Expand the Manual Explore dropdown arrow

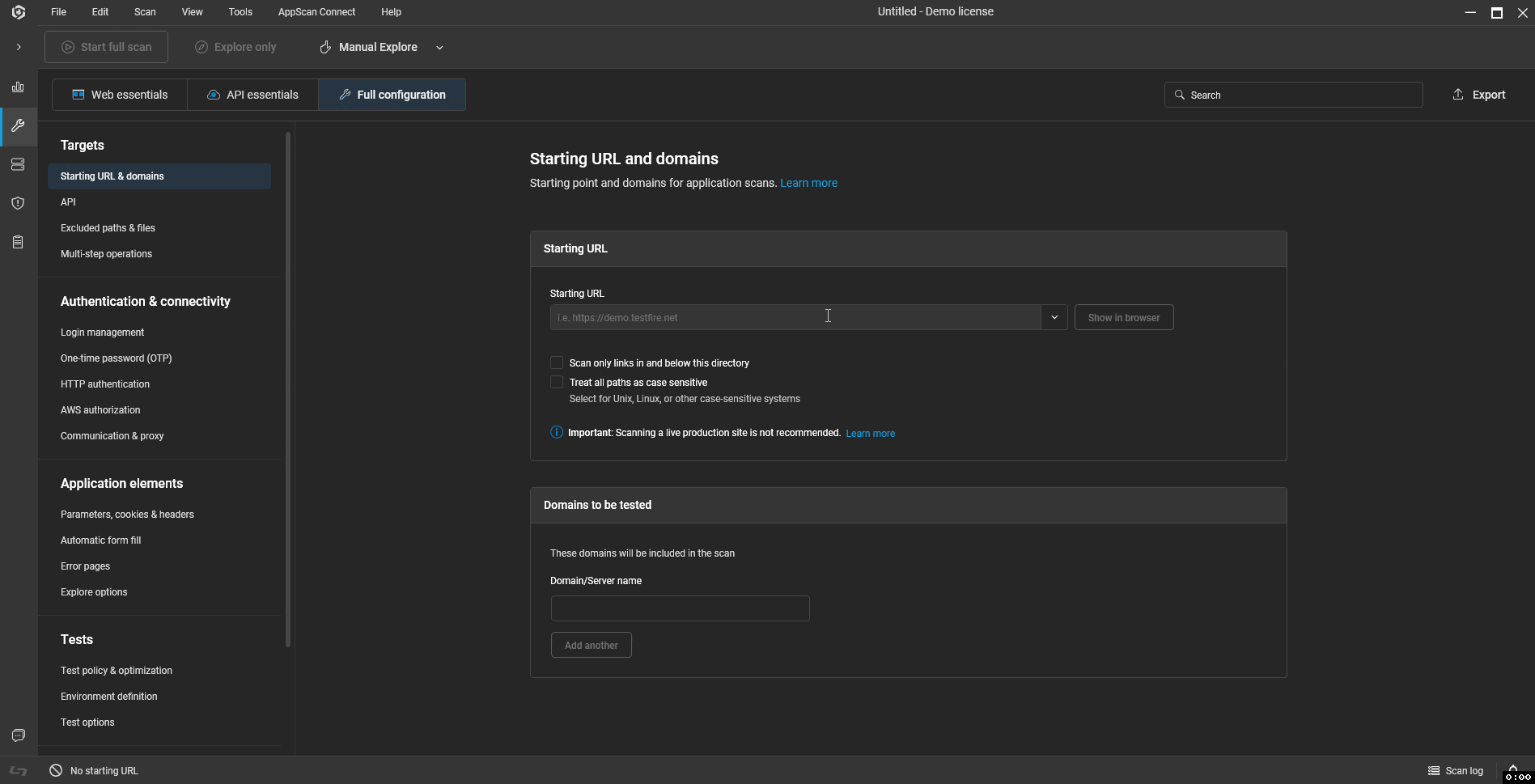point(439,48)
